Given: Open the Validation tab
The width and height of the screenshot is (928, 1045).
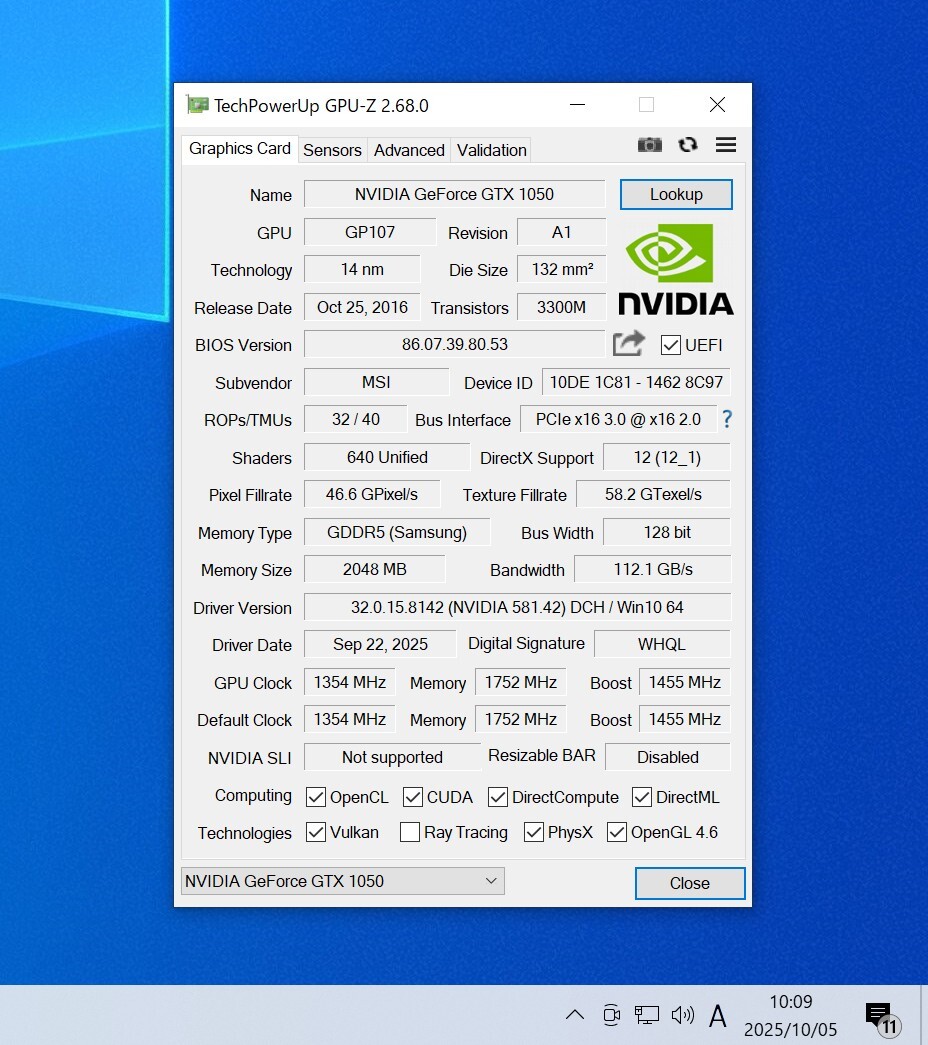Looking at the screenshot, I should click(491, 150).
